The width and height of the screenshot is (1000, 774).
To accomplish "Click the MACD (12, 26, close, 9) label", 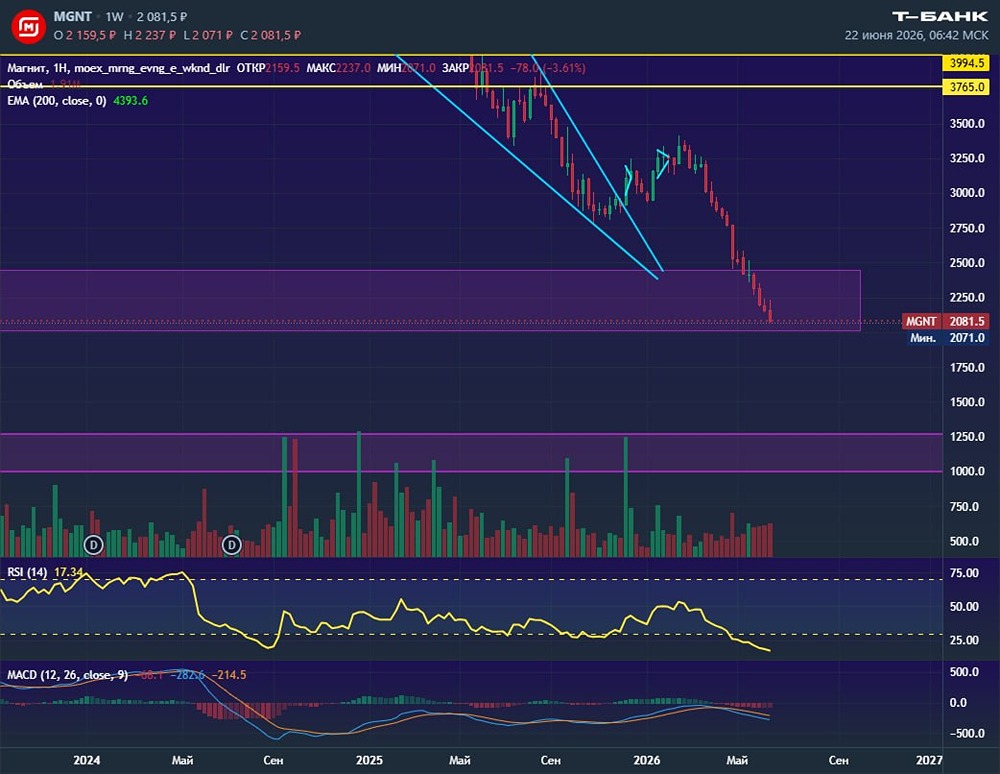I will click(67, 675).
